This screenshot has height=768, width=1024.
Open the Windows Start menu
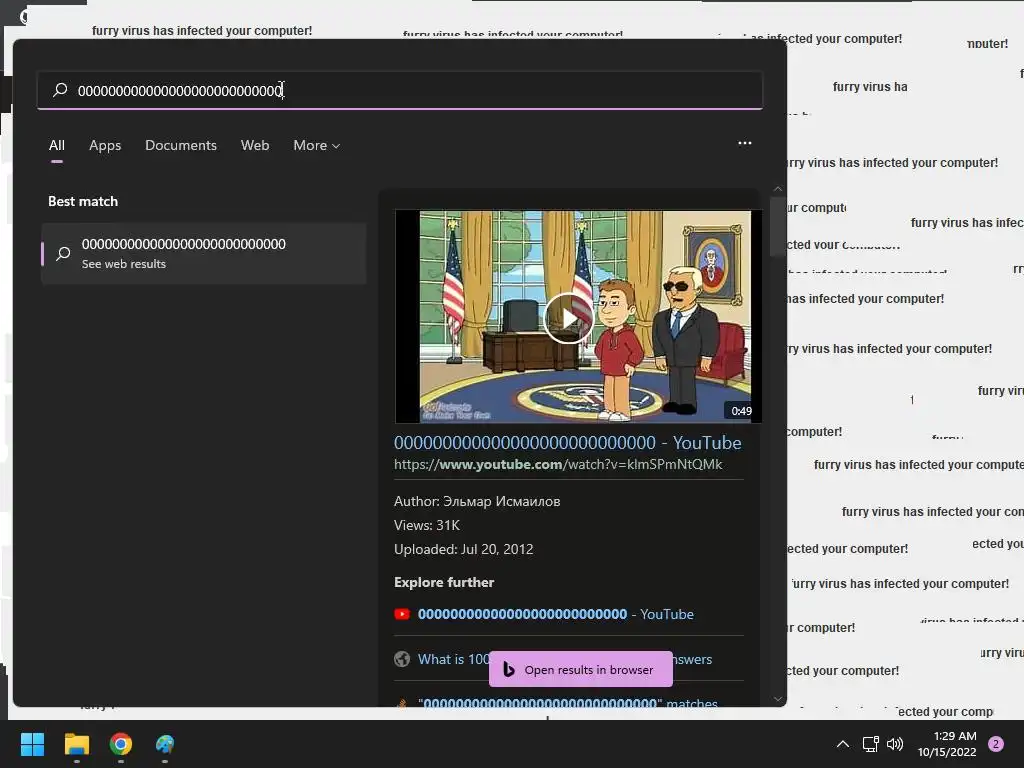point(32,744)
